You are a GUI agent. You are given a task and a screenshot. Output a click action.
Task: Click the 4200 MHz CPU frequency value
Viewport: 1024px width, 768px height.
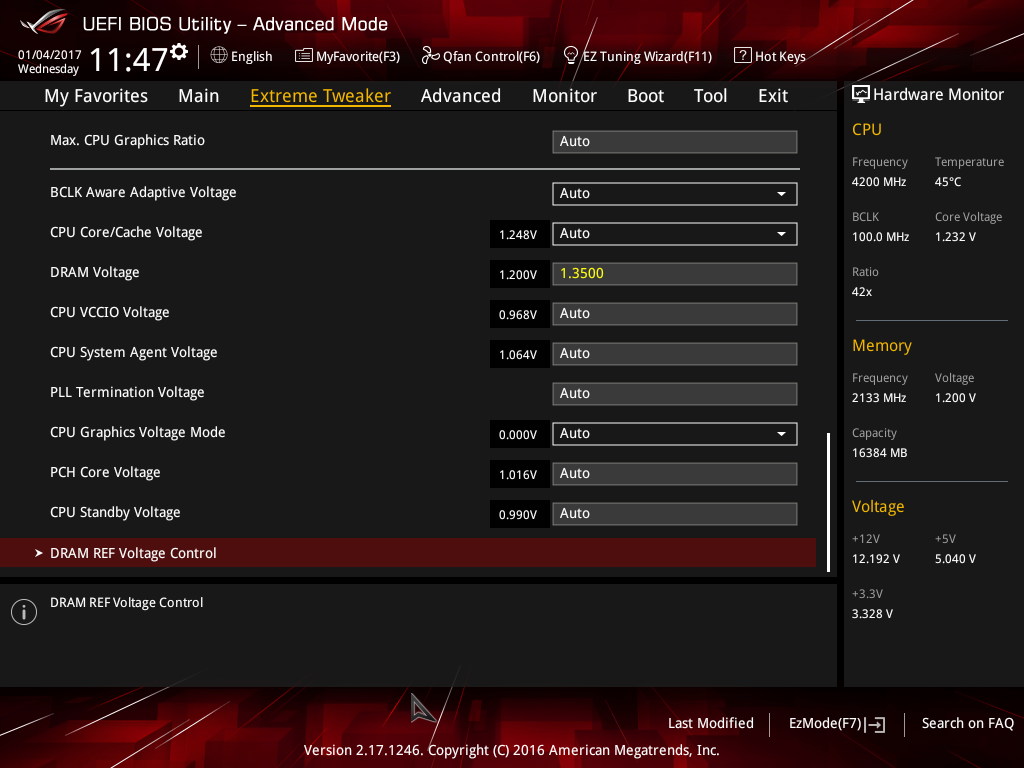click(x=879, y=182)
